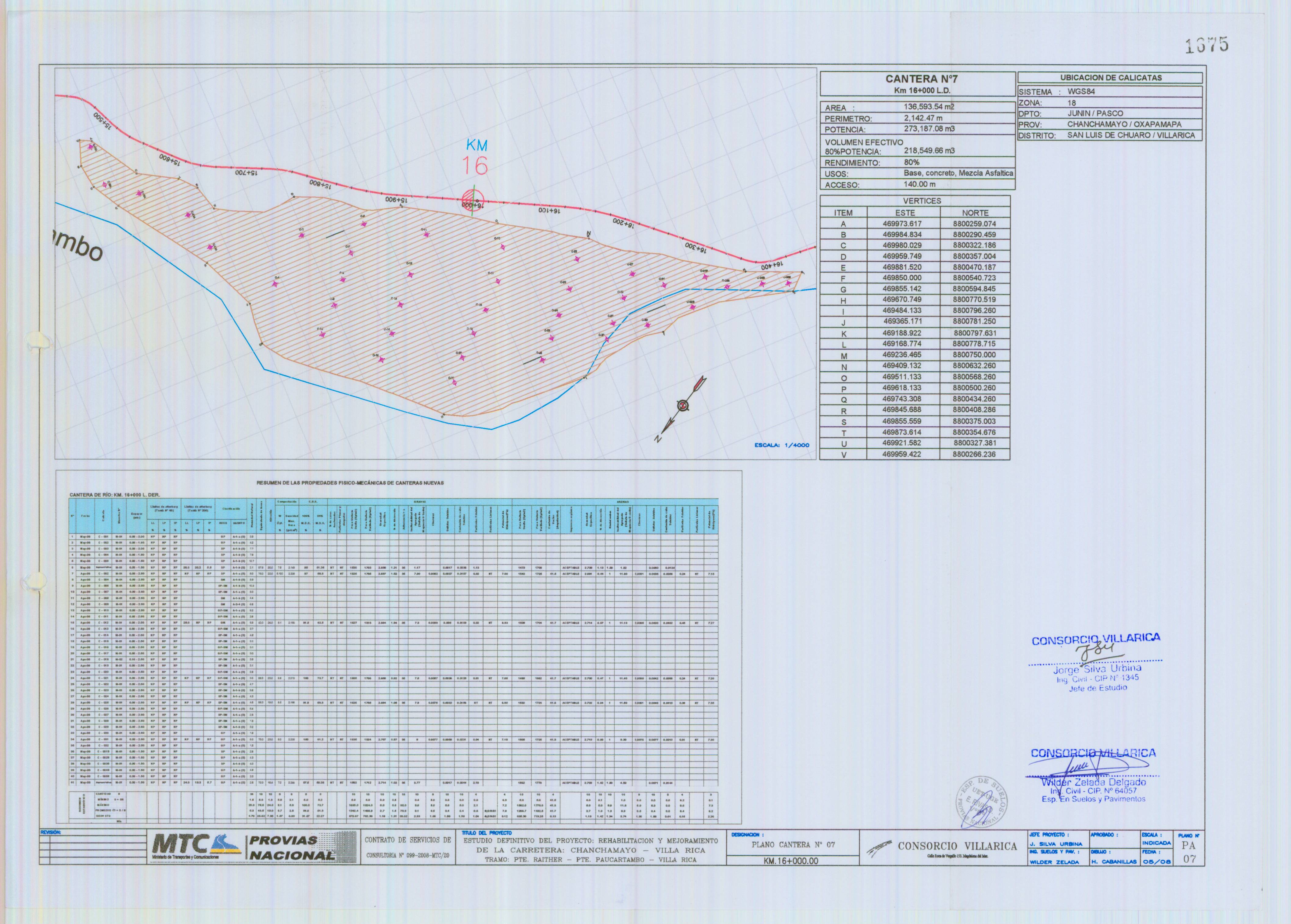This screenshot has width=1291, height=924.
Task: Click scale value INDICADA
Action: 1157,843
